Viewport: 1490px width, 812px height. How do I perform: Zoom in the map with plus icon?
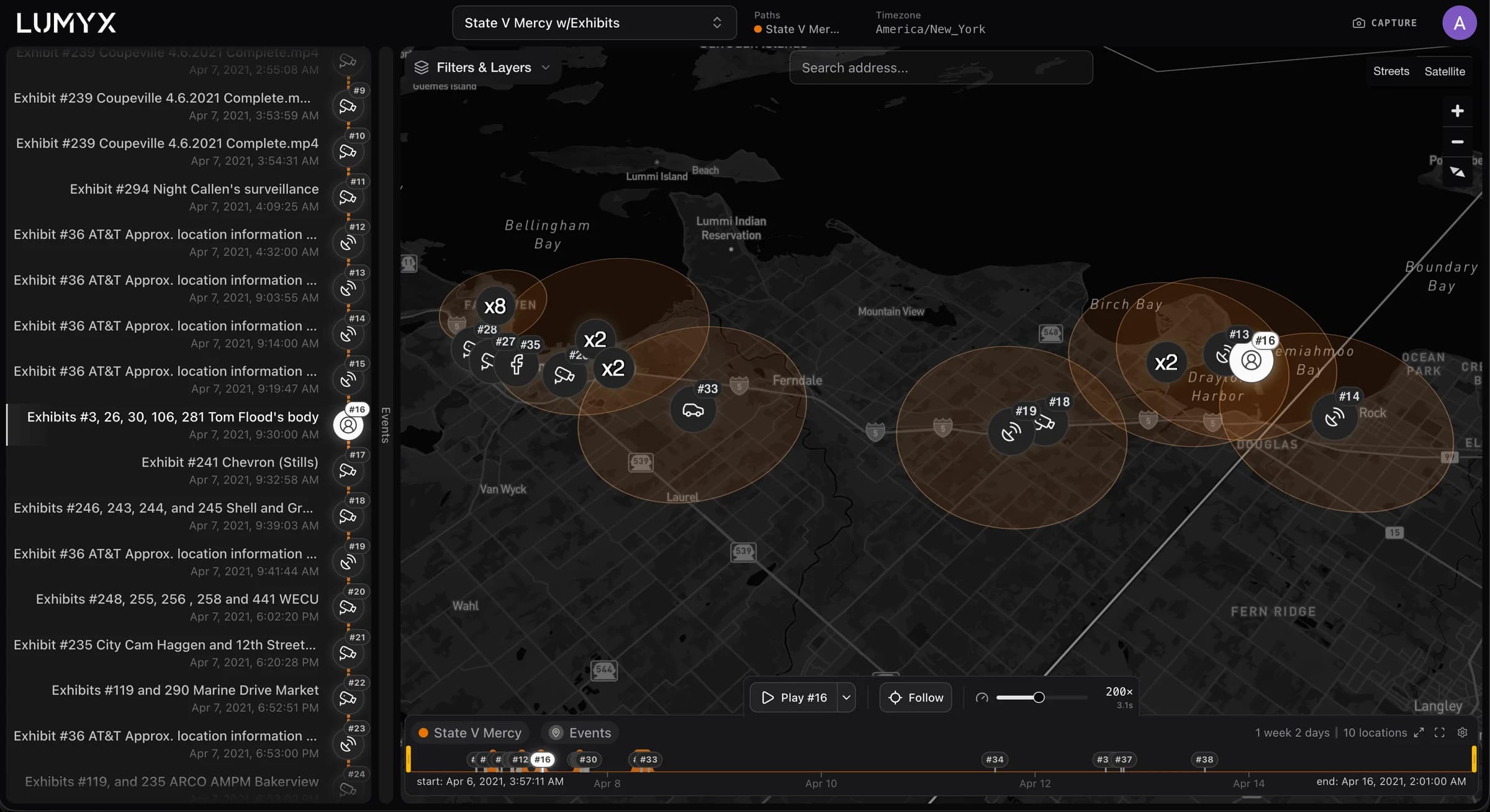[1457, 111]
